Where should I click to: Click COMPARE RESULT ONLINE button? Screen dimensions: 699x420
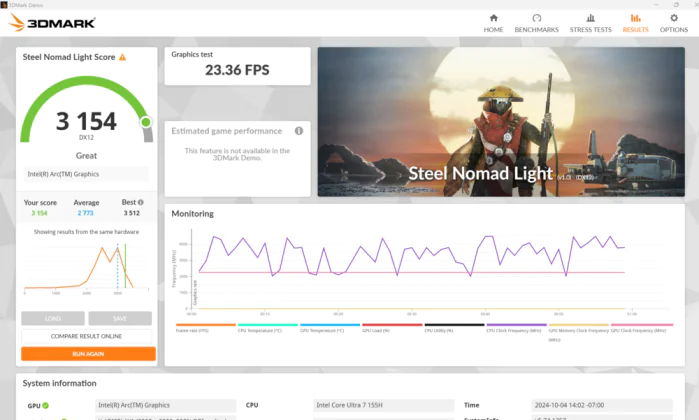(x=86, y=336)
